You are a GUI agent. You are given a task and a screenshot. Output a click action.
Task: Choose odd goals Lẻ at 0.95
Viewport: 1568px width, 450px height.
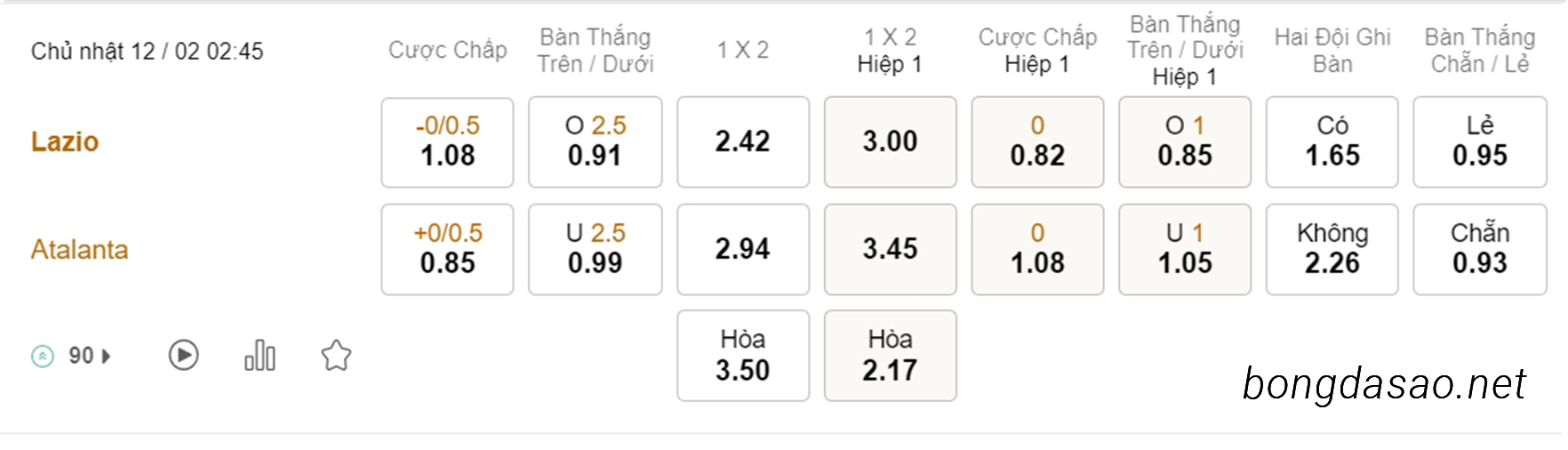[x=1480, y=142]
